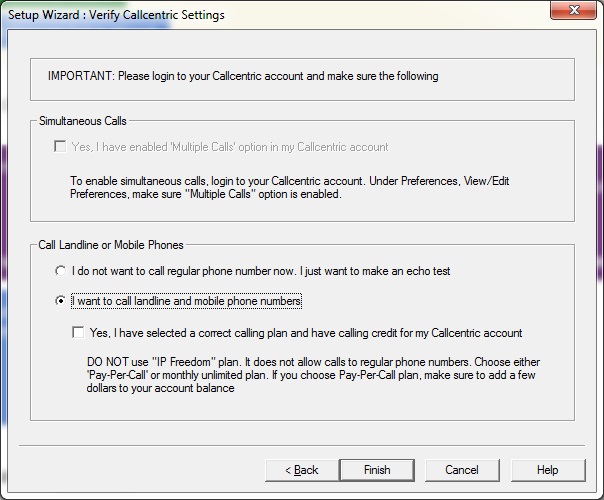Click the Setup Wizard title bar
604x500 pixels.
coord(250,15)
